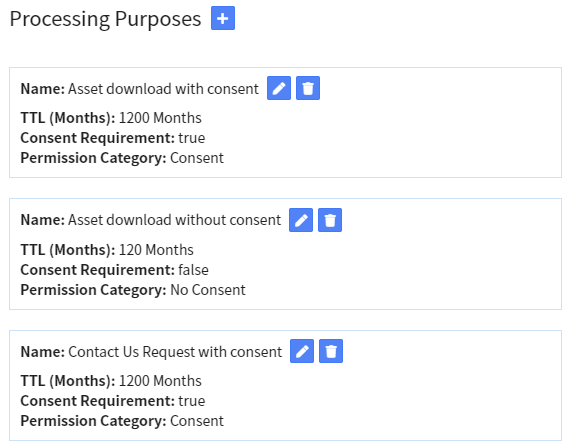Edit Asset download without consent purpose

pyautogui.click(x=301, y=220)
